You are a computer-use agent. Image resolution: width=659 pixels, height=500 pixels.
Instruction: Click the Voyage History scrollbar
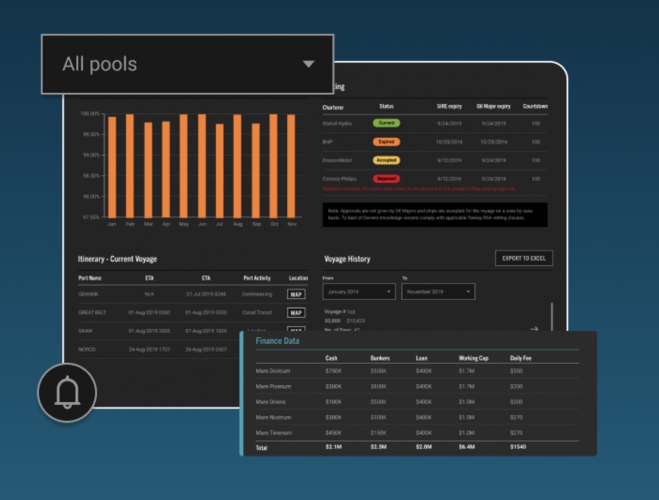pyautogui.click(x=552, y=317)
